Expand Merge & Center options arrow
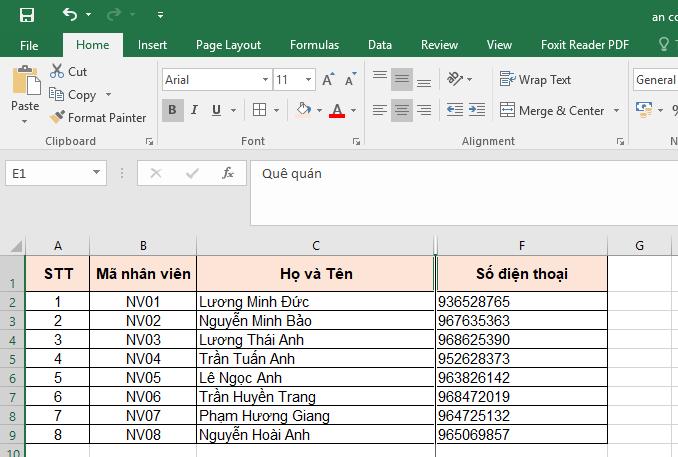Viewport: 678px width, 457px height. (x=616, y=111)
